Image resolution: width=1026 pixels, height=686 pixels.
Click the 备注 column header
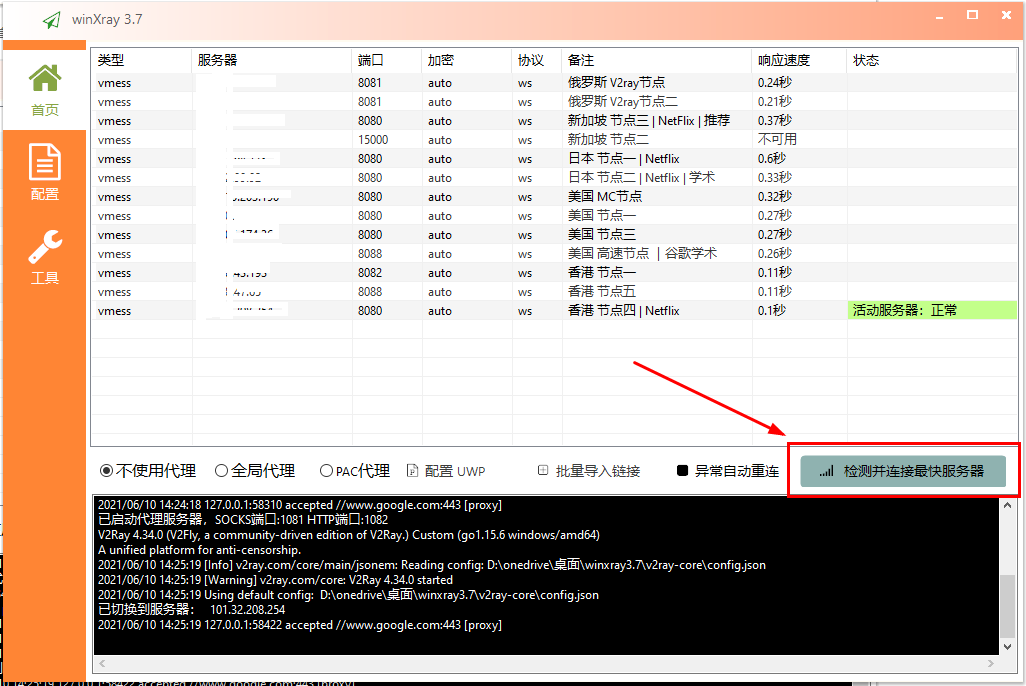tap(580, 61)
